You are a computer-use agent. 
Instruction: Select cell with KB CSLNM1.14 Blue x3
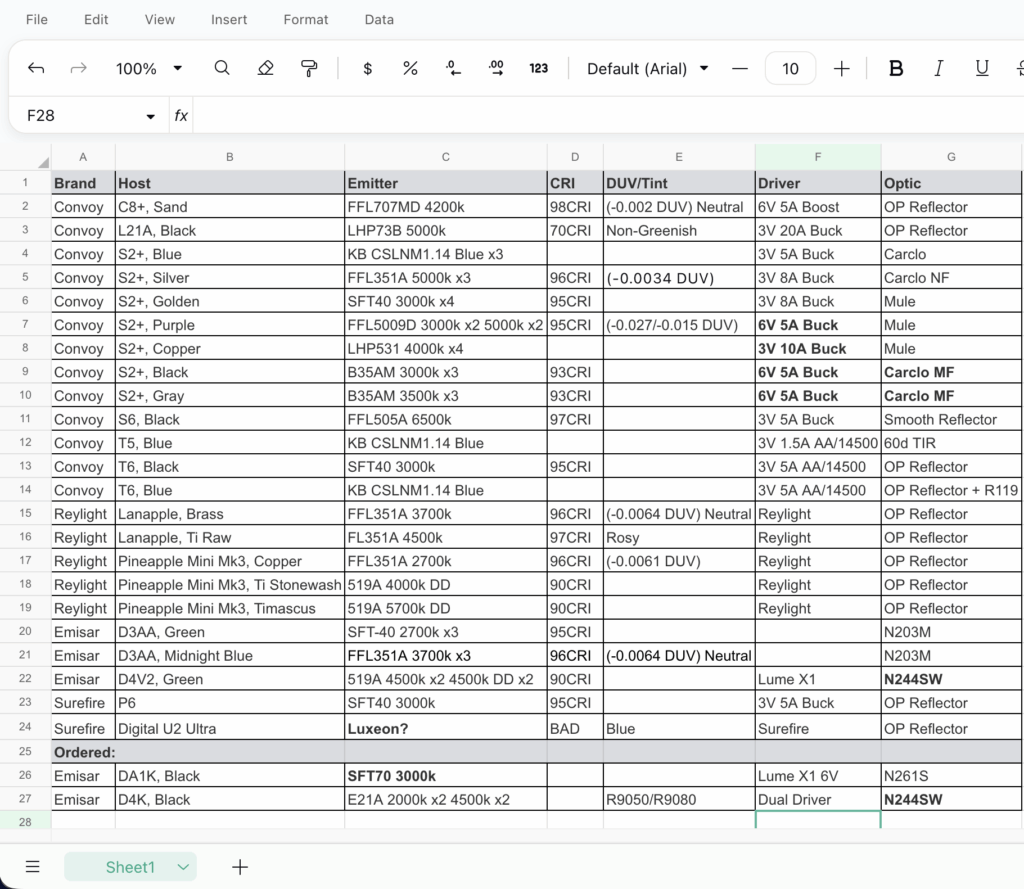[x=445, y=253]
